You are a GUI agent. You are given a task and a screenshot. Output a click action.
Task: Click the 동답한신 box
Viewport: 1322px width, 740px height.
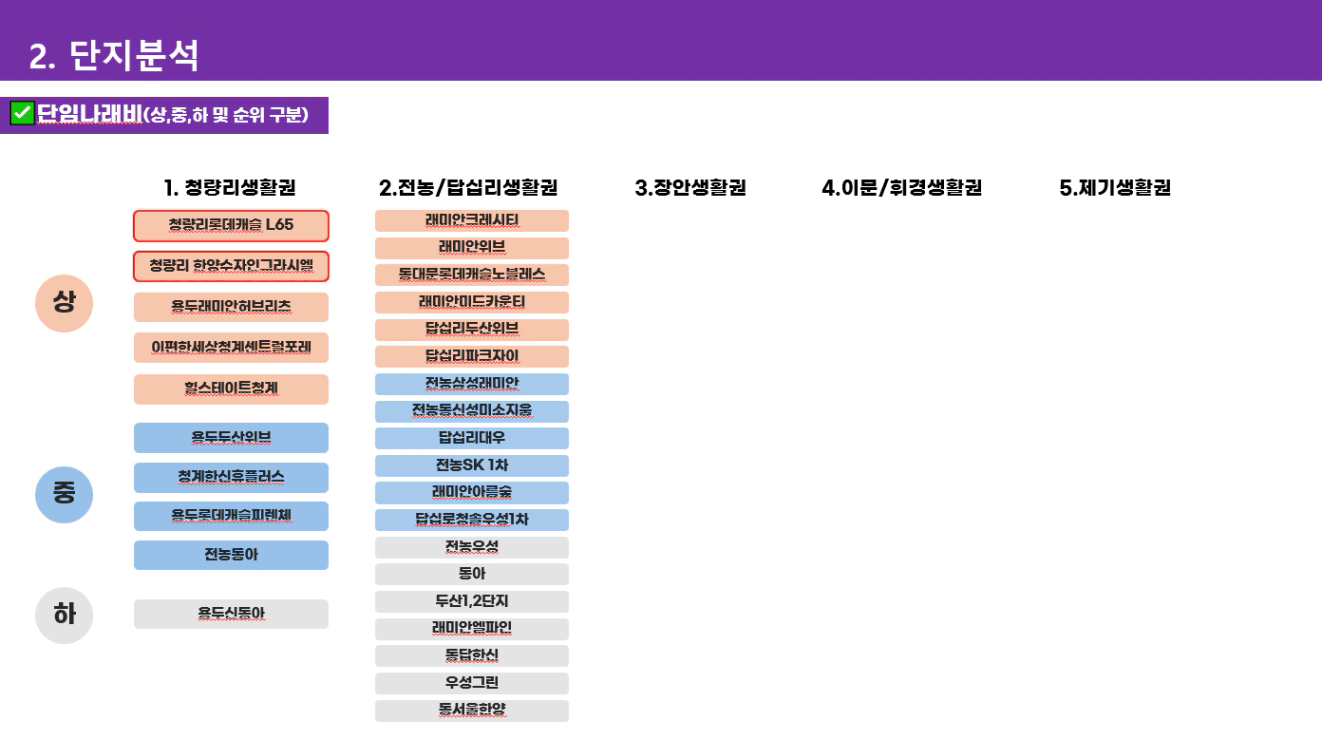click(472, 656)
